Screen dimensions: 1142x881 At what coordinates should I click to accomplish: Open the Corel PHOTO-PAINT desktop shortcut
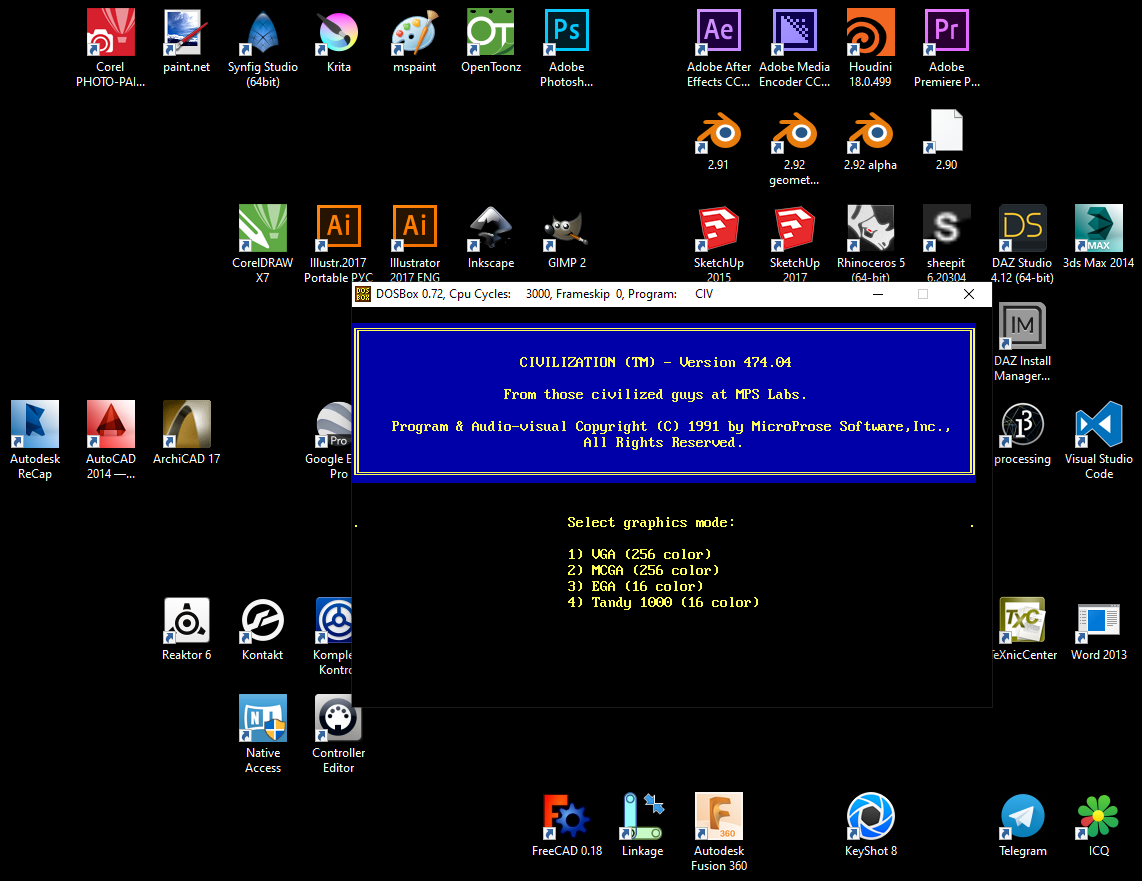tap(111, 33)
